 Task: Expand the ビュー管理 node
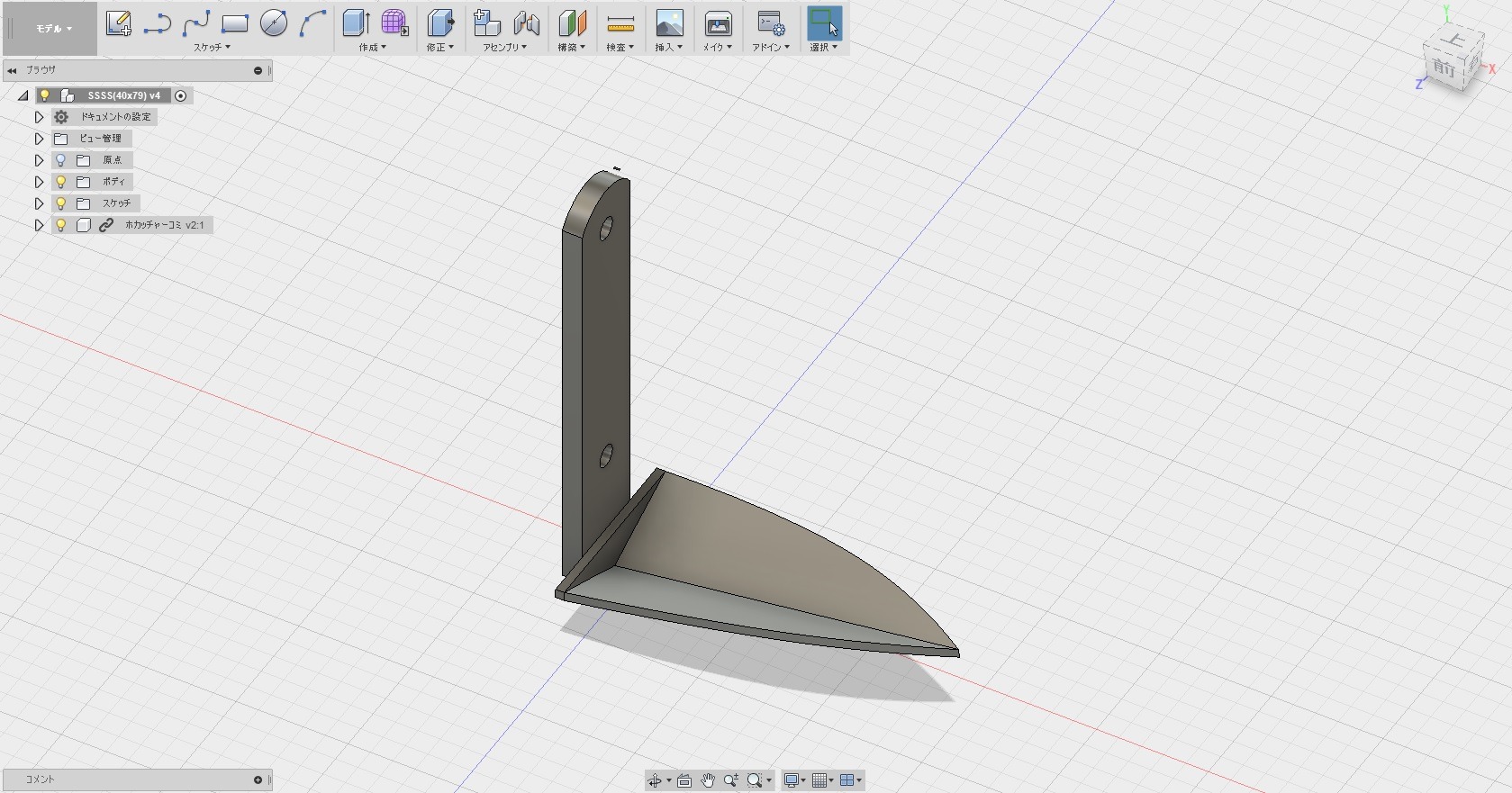(x=39, y=139)
